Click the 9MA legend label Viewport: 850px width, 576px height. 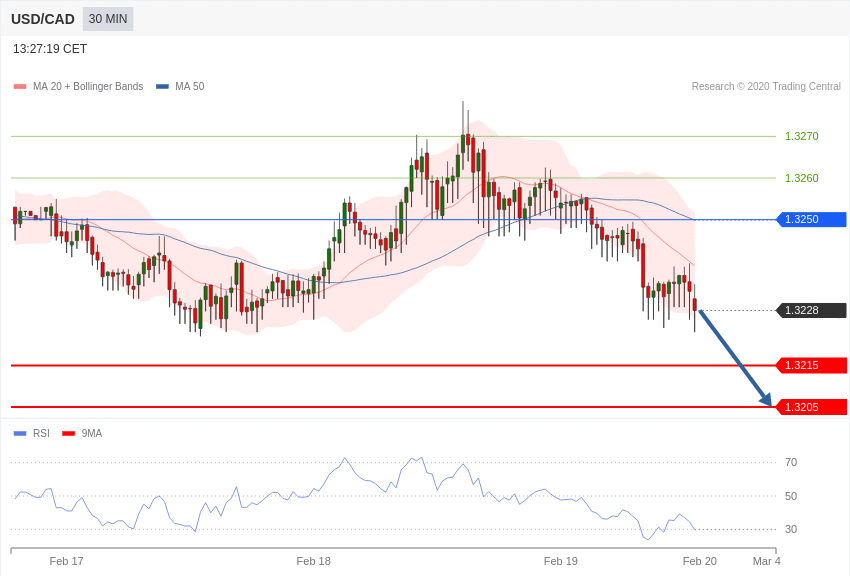pyautogui.click(x=92, y=433)
